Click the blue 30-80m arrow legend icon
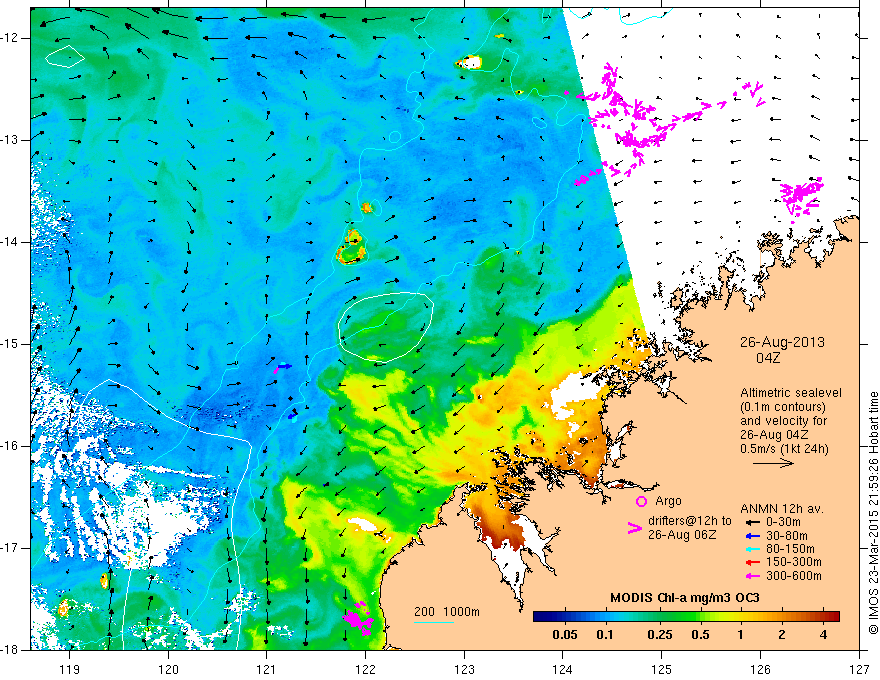The image size is (880, 680). [753, 536]
